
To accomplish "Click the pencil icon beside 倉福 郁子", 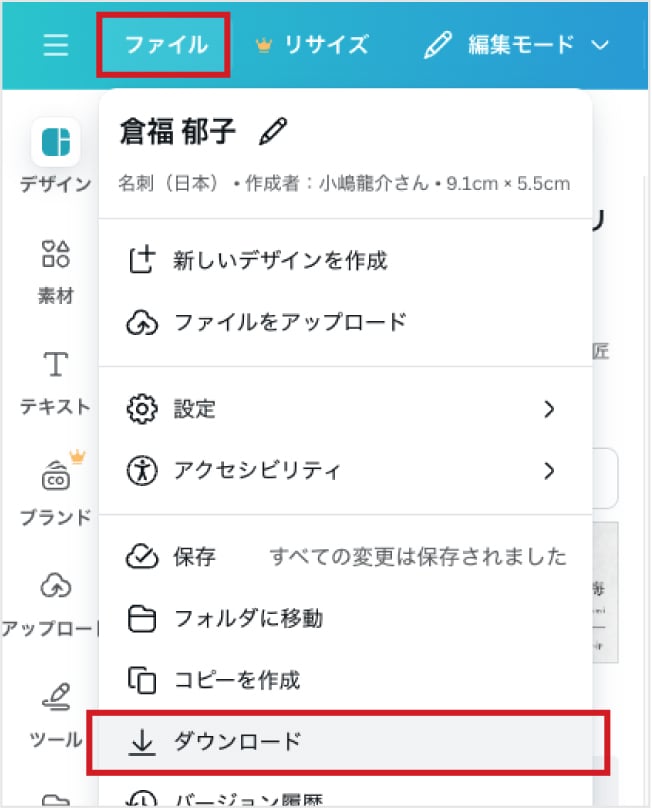I will pos(272,131).
